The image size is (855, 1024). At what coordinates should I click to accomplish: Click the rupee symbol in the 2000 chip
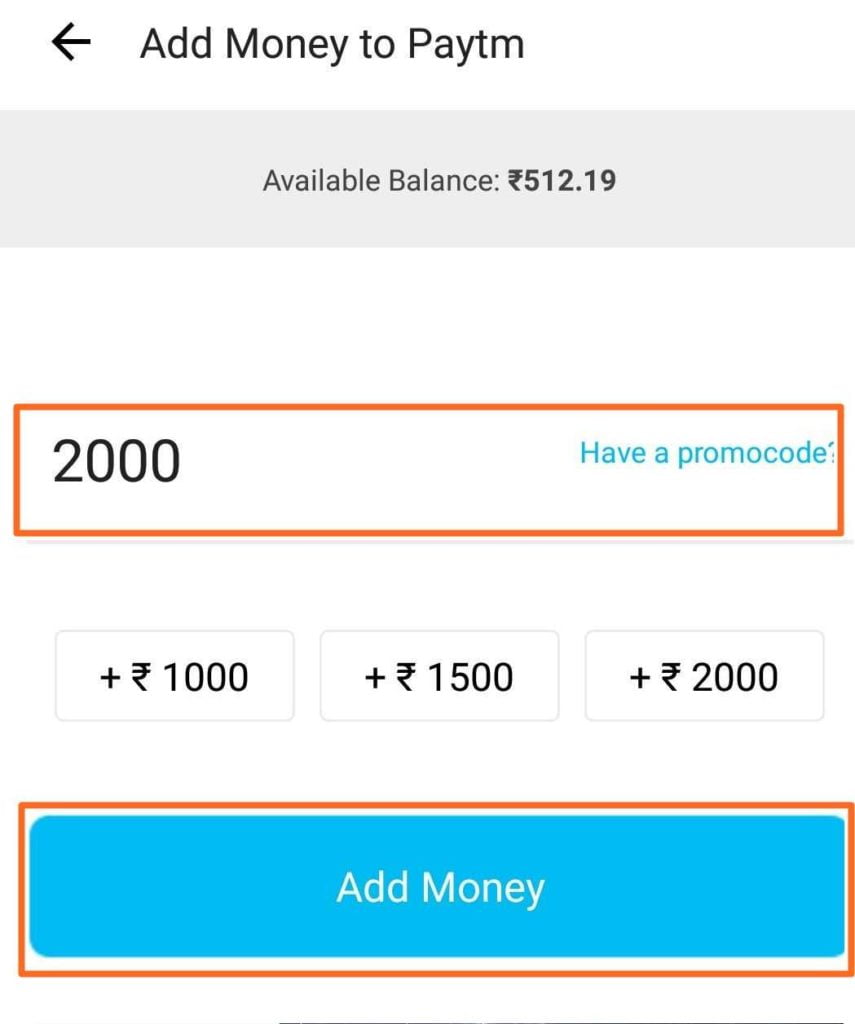point(671,677)
